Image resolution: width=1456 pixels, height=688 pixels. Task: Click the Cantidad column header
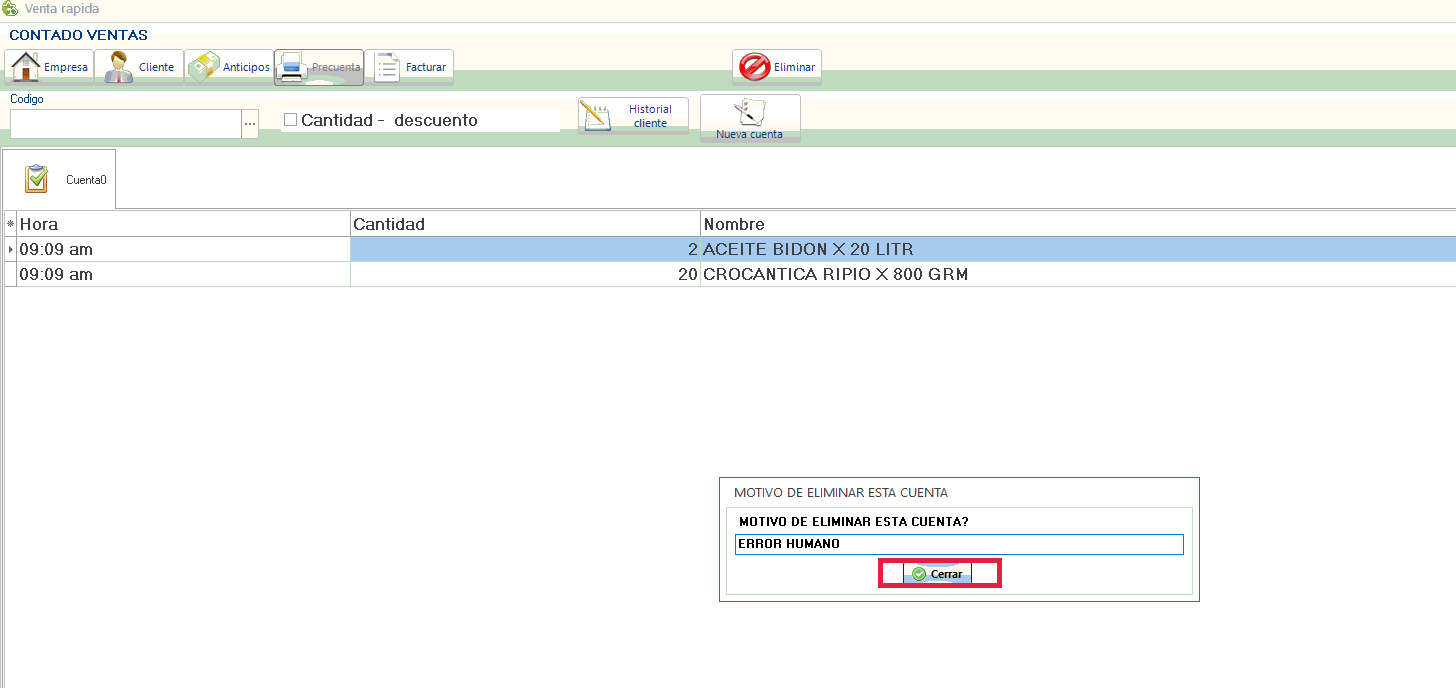coord(524,224)
